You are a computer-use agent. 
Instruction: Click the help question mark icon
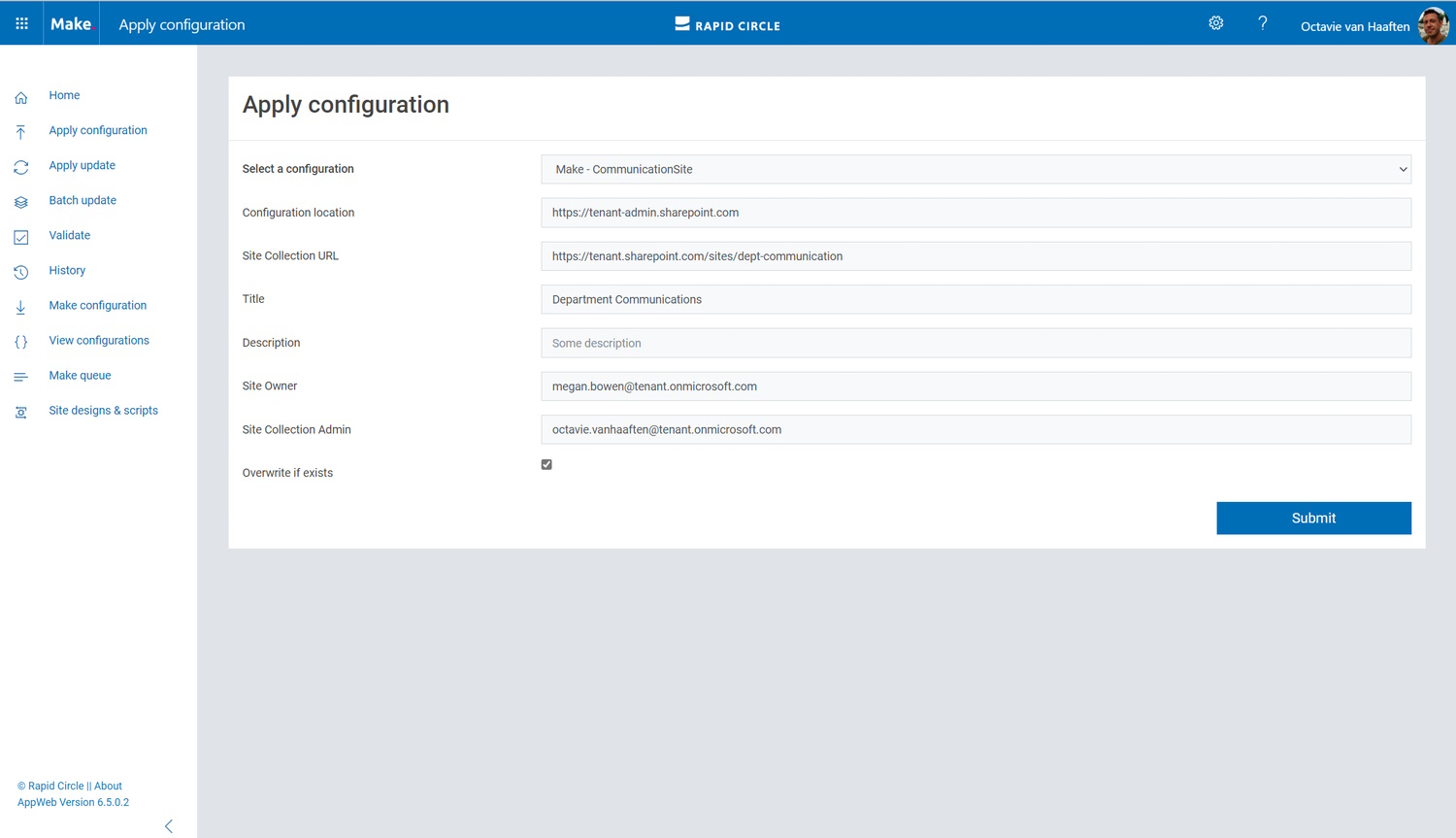coord(1262,23)
